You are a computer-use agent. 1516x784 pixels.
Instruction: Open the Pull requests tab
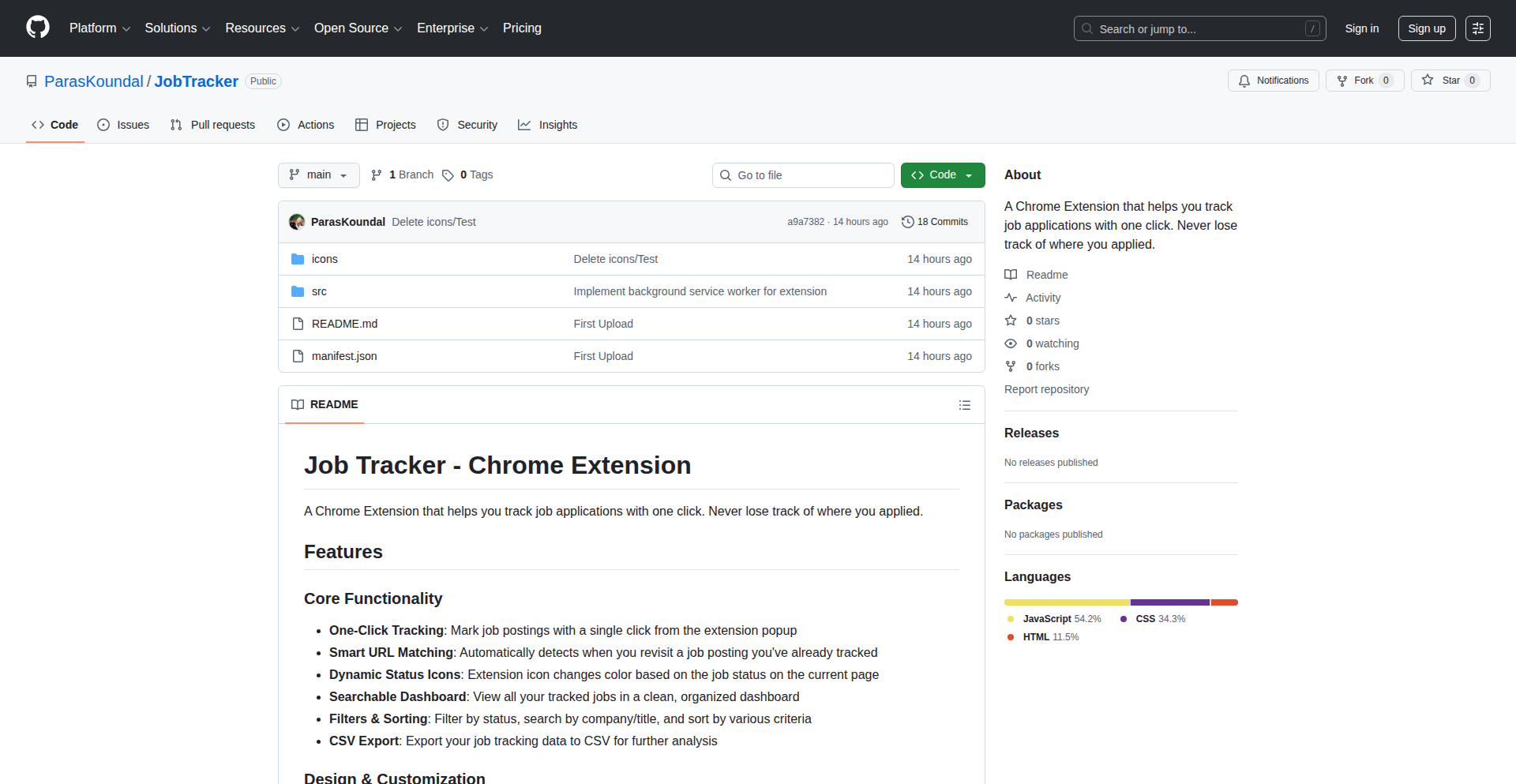[x=213, y=125]
